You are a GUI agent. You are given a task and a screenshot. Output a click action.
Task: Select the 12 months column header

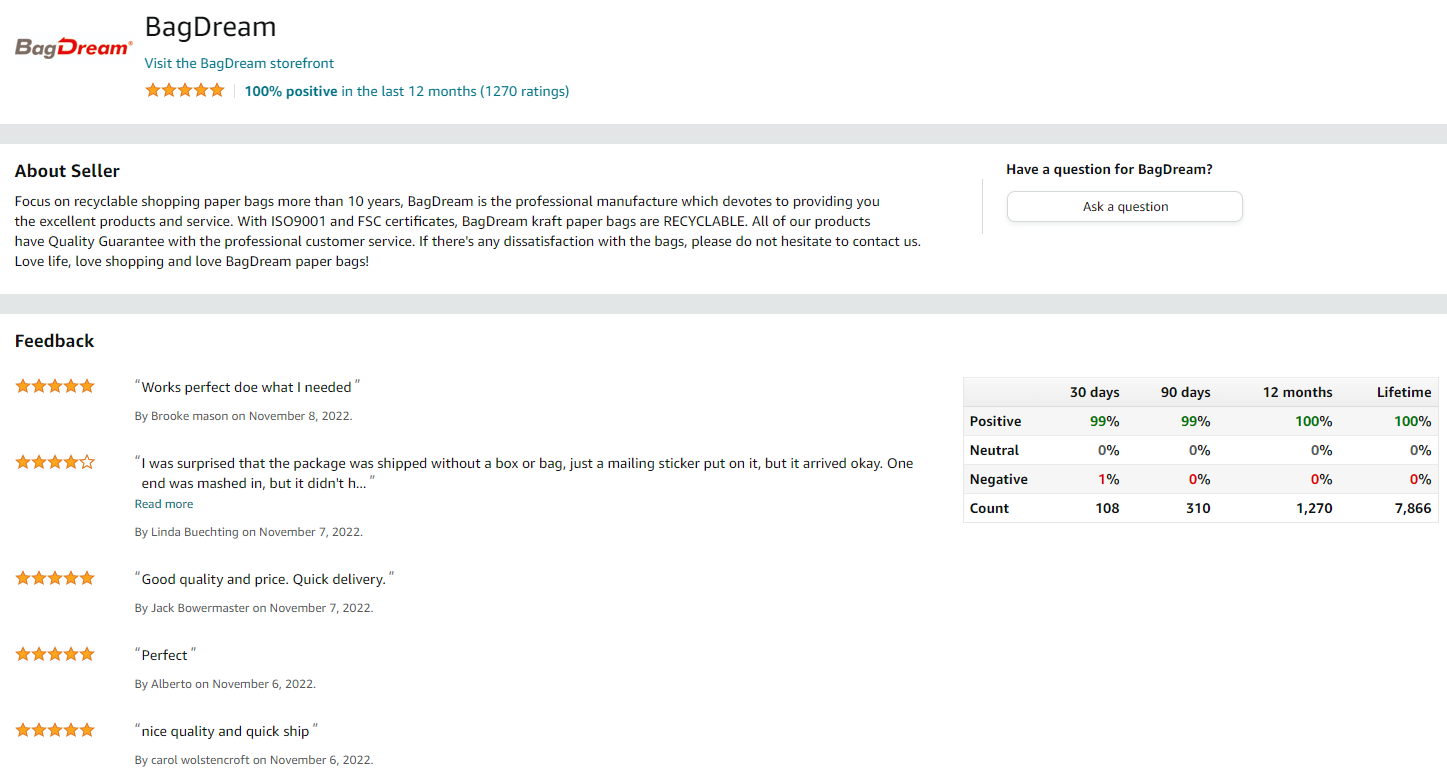1297,392
